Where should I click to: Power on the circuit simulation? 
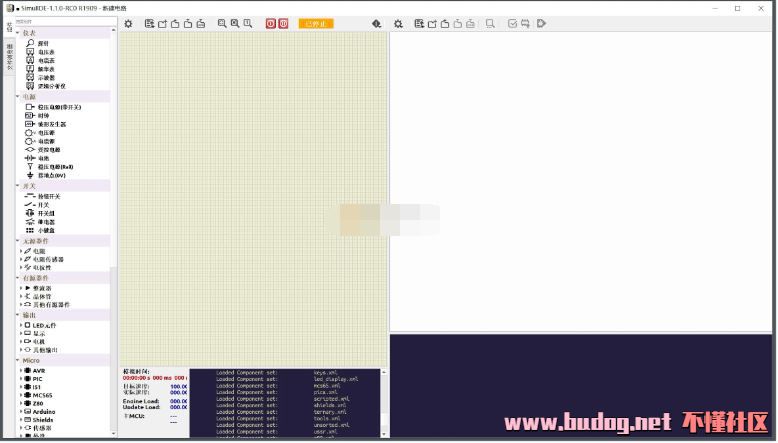coord(270,23)
